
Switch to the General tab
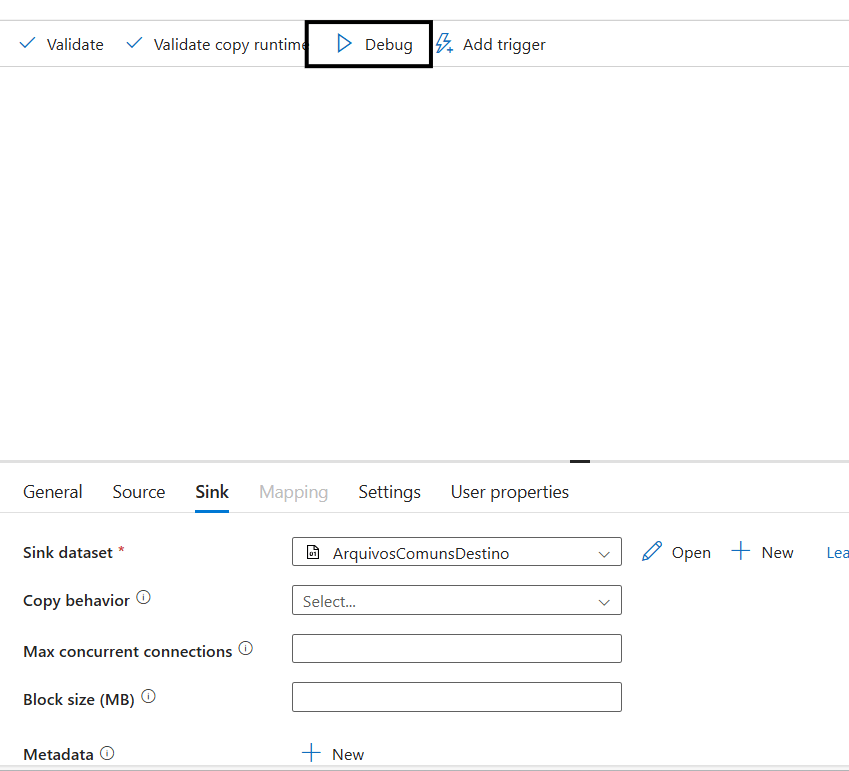(x=53, y=492)
